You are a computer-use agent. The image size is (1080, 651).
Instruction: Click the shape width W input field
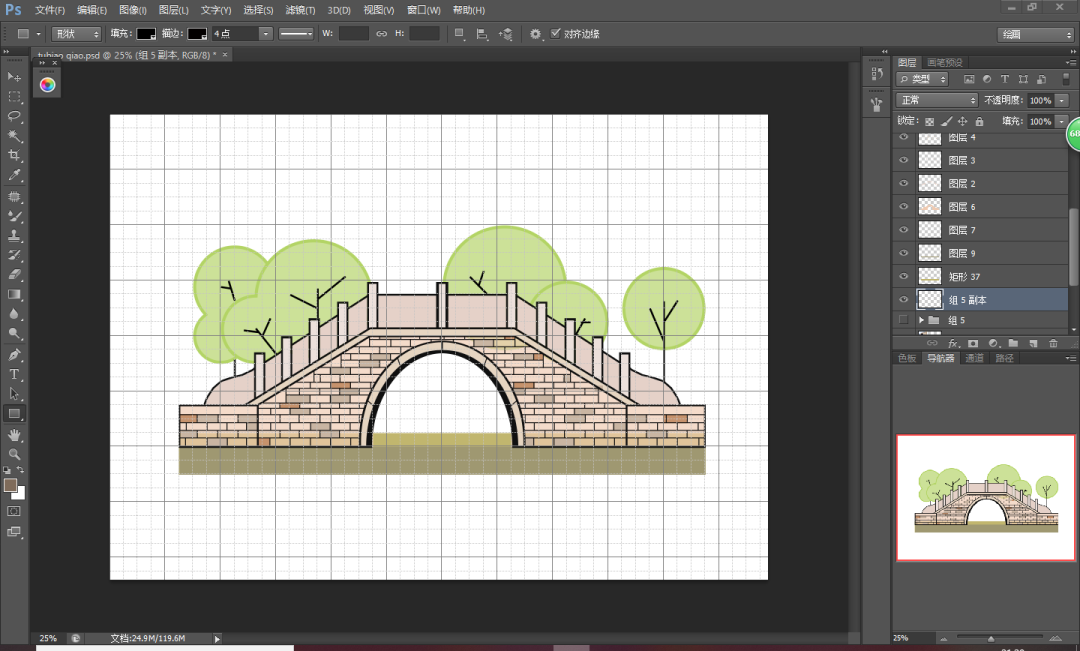coord(354,33)
